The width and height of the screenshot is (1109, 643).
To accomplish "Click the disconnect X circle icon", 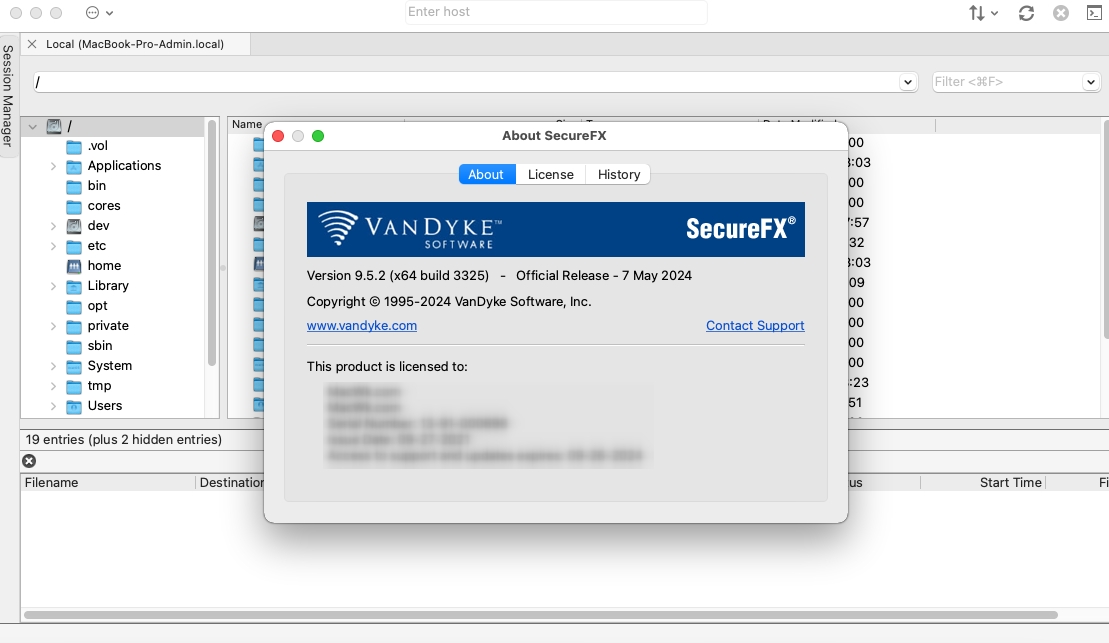I will click(x=1061, y=13).
